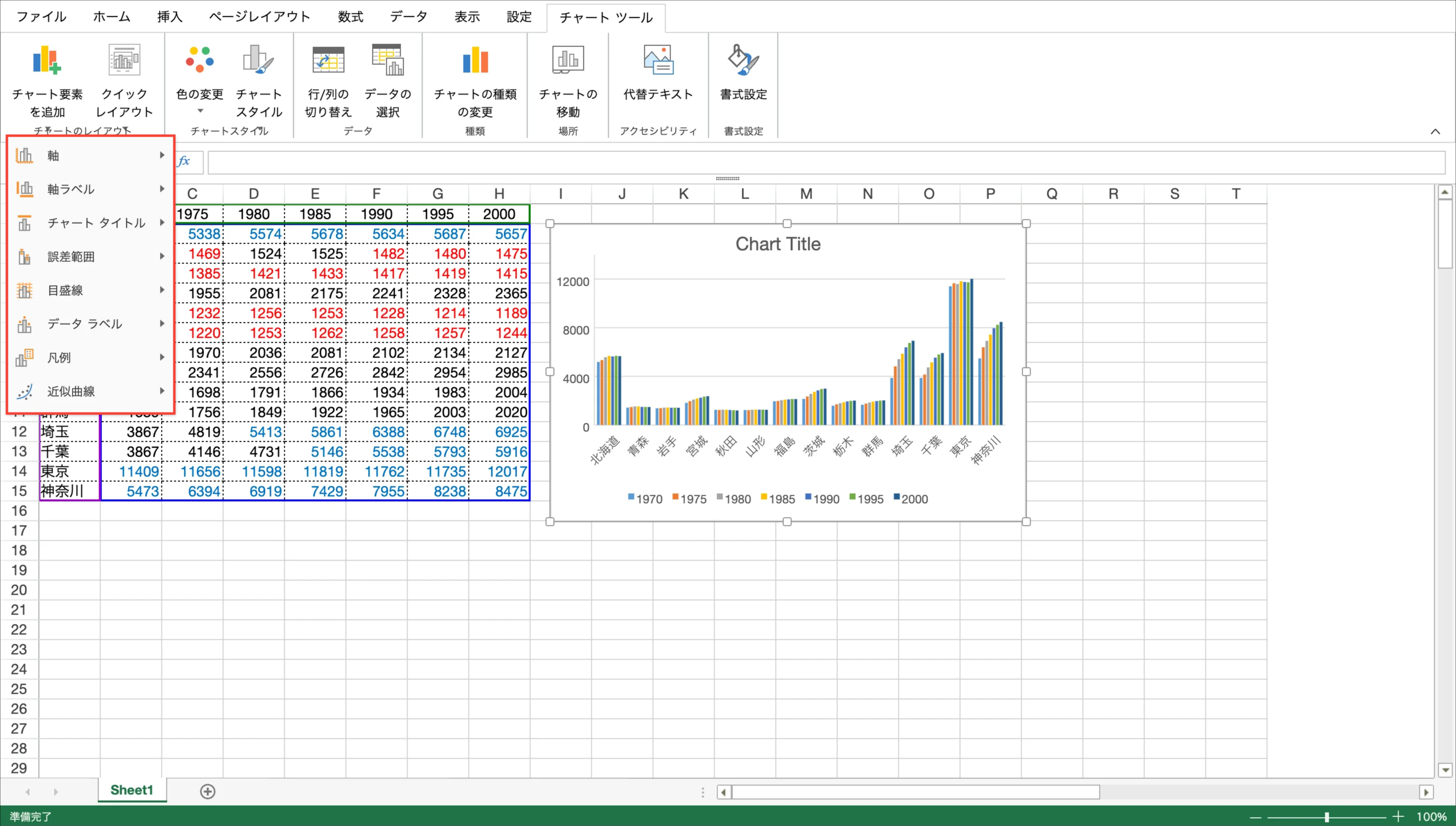Viewport: 1456px width, 826px height.
Task: Click the zoom-in plus button in the status bar
Action: (1398, 817)
